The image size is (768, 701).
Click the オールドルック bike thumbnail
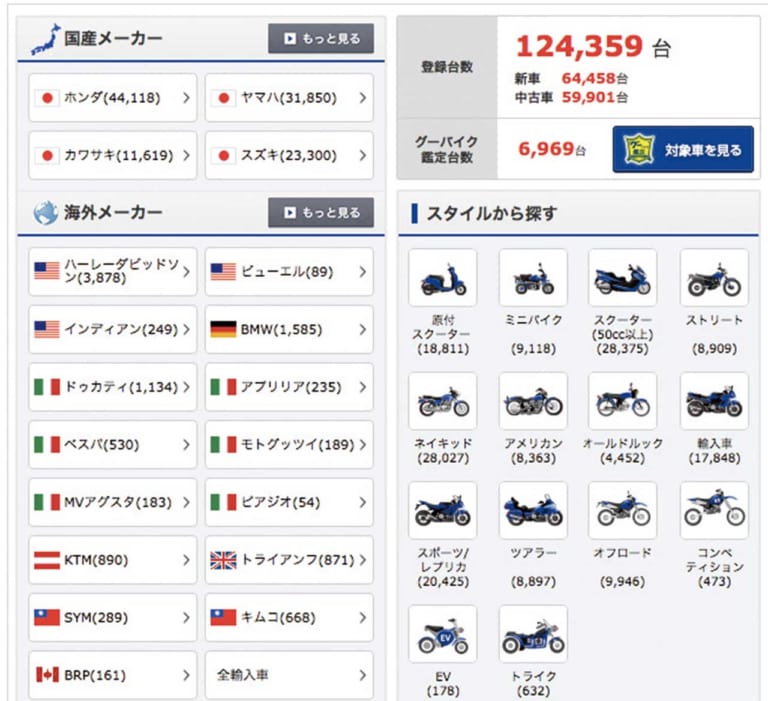point(623,401)
